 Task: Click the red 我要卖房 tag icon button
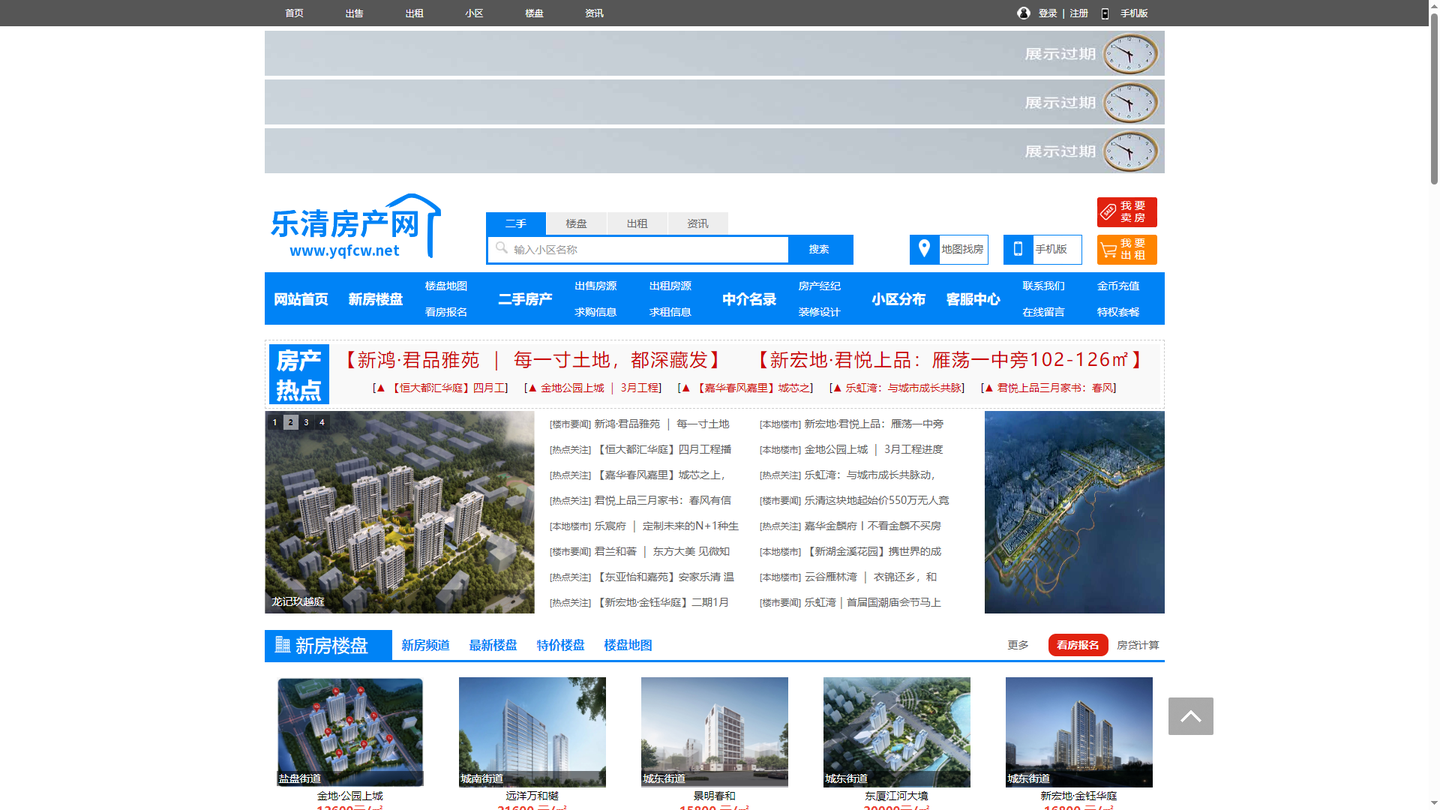coord(1127,212)
